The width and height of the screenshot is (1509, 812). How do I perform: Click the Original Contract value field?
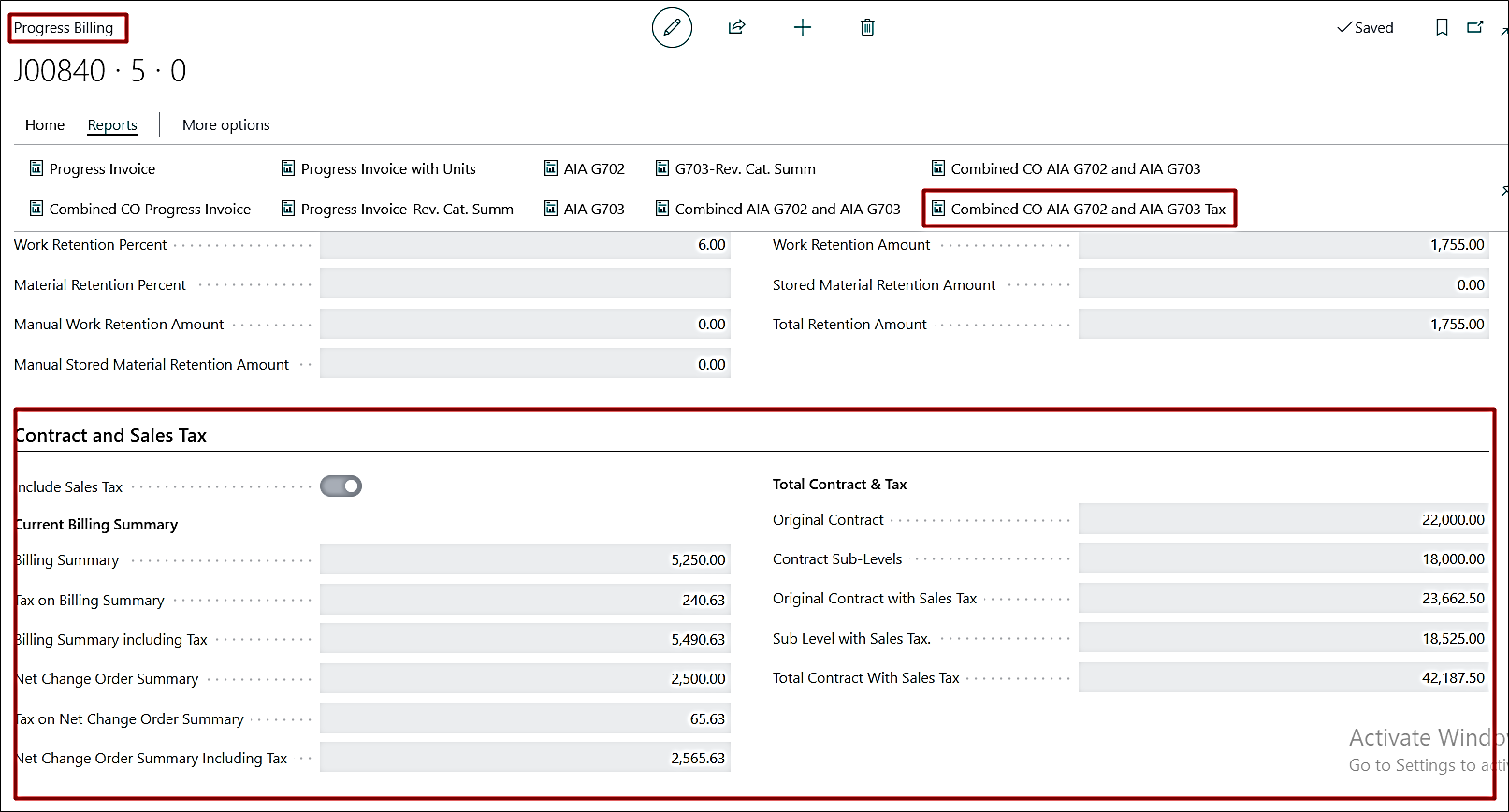(x=1284, y=519)
